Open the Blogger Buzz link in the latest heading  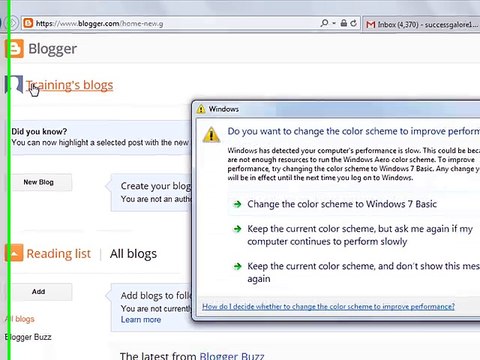232,356
